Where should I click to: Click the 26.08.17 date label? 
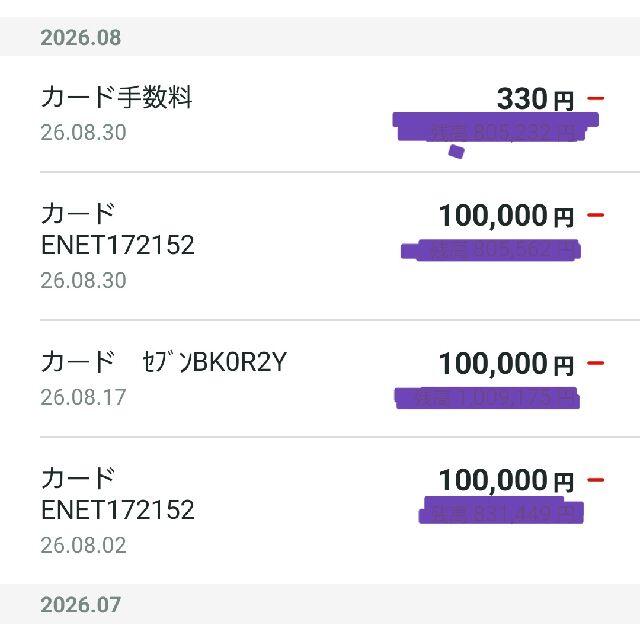point(83,398)
